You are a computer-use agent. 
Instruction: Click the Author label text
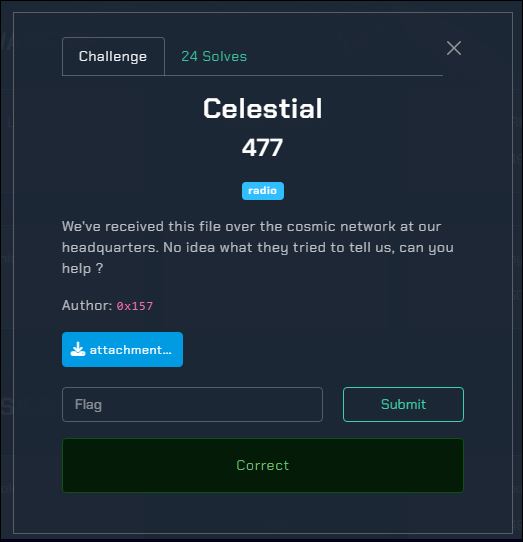[87, 305]
